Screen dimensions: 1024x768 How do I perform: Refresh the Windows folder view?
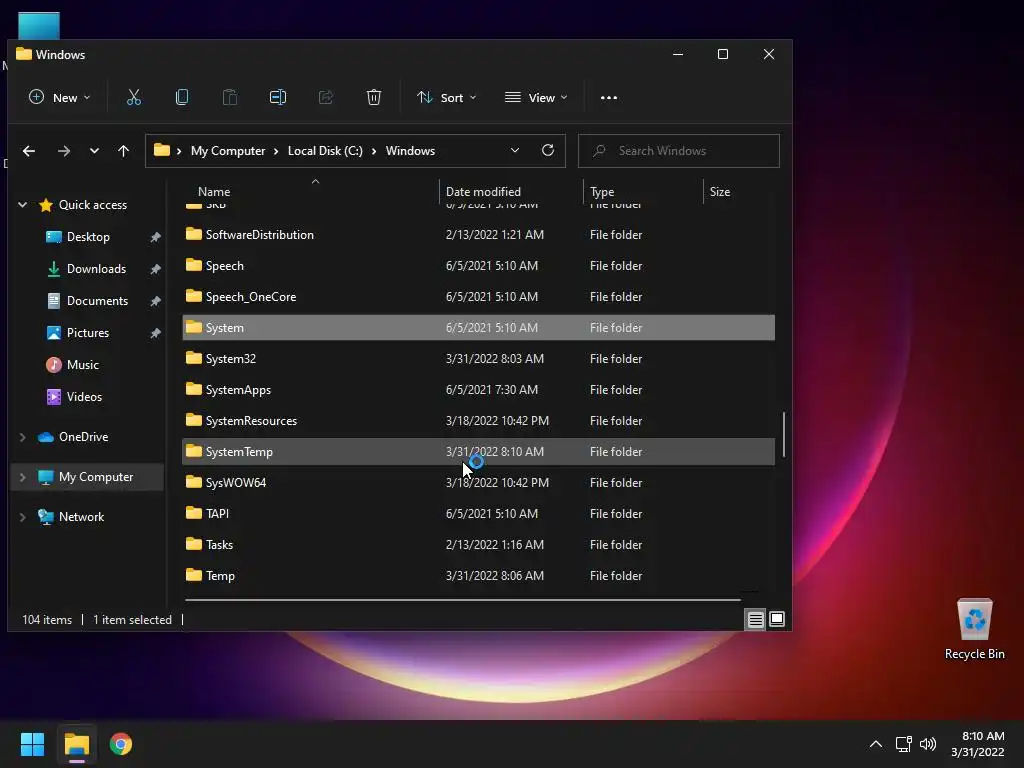pyautogui.click(x=548, y=150)
